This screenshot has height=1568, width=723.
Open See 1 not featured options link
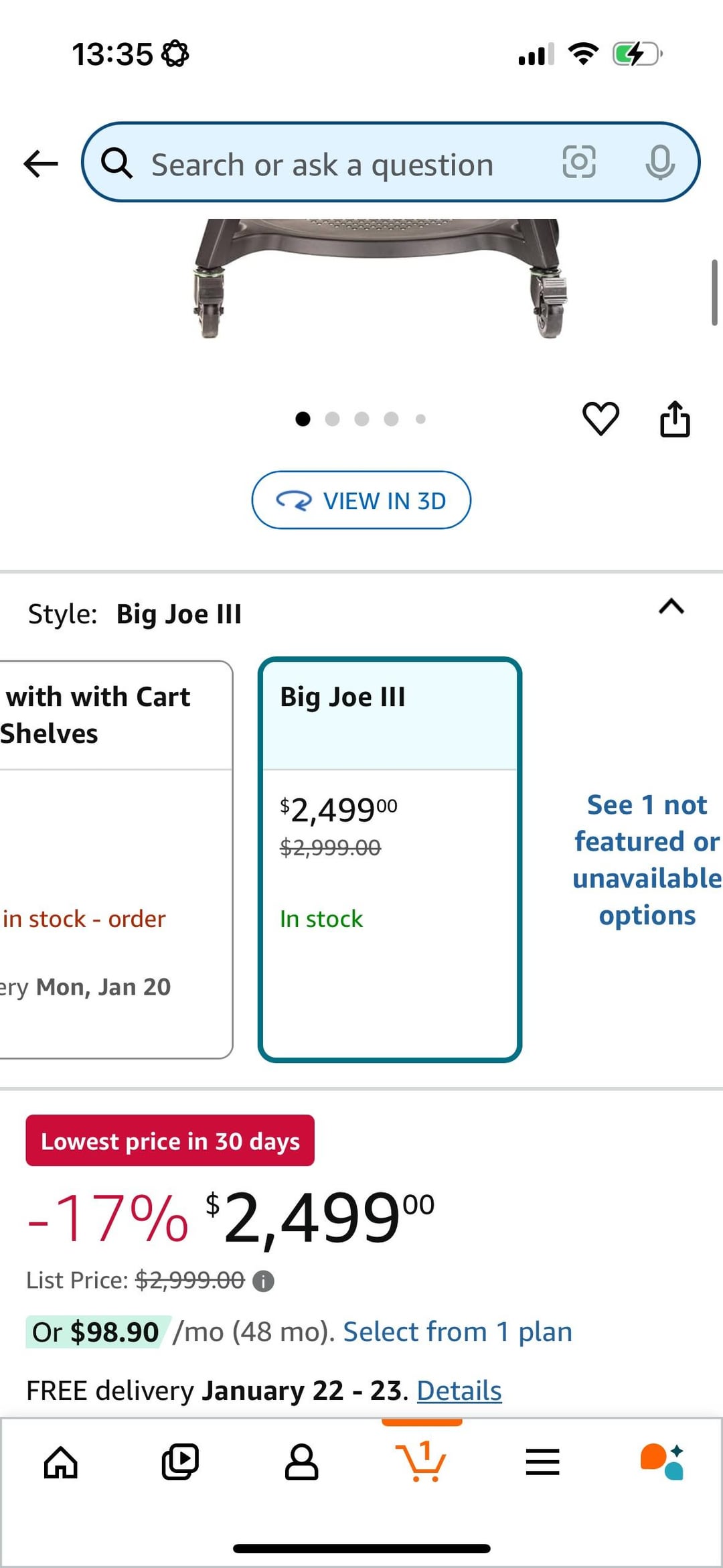(647, 859)
